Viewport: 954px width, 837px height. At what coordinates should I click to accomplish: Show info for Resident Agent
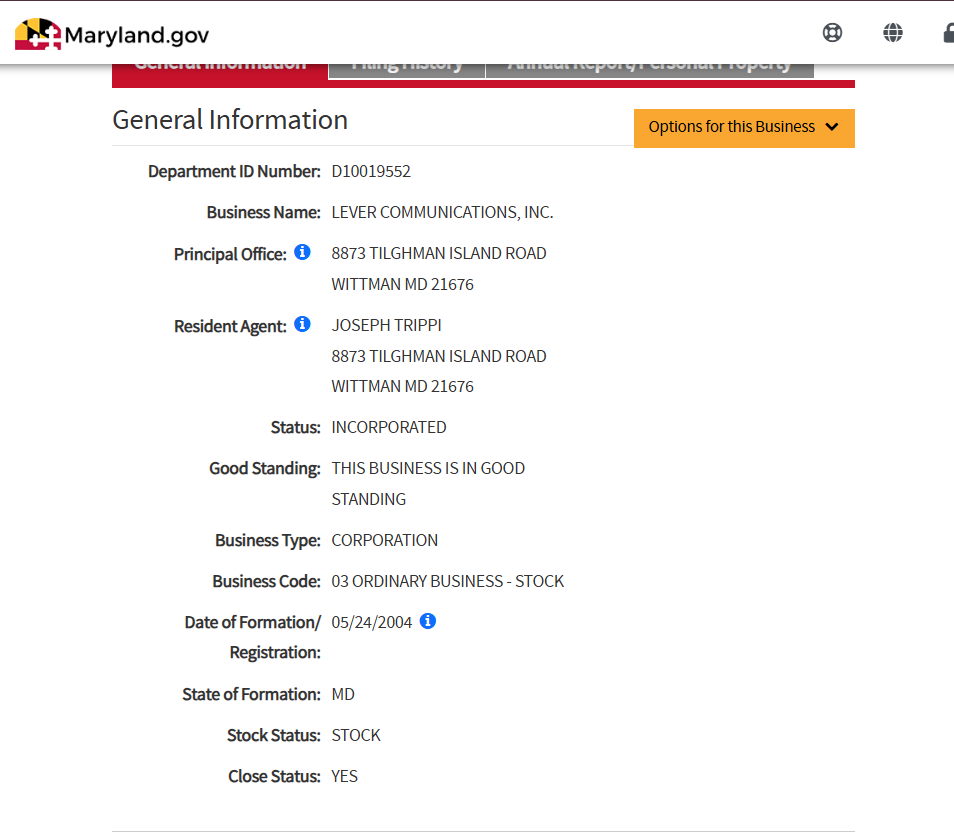302,325
